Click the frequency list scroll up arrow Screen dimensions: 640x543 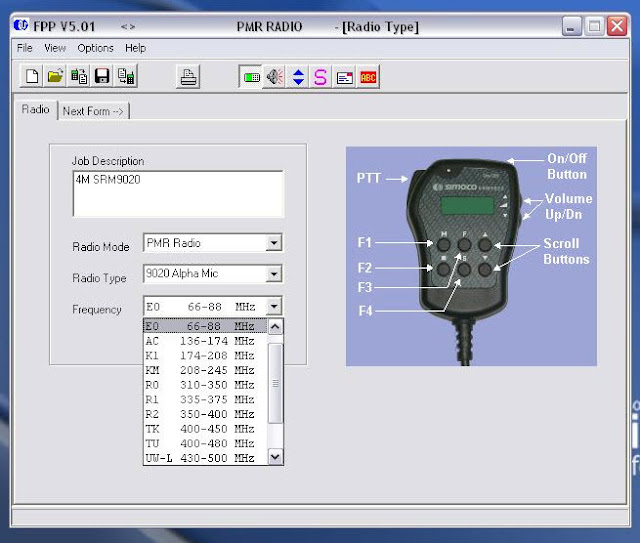click(275, 326)
